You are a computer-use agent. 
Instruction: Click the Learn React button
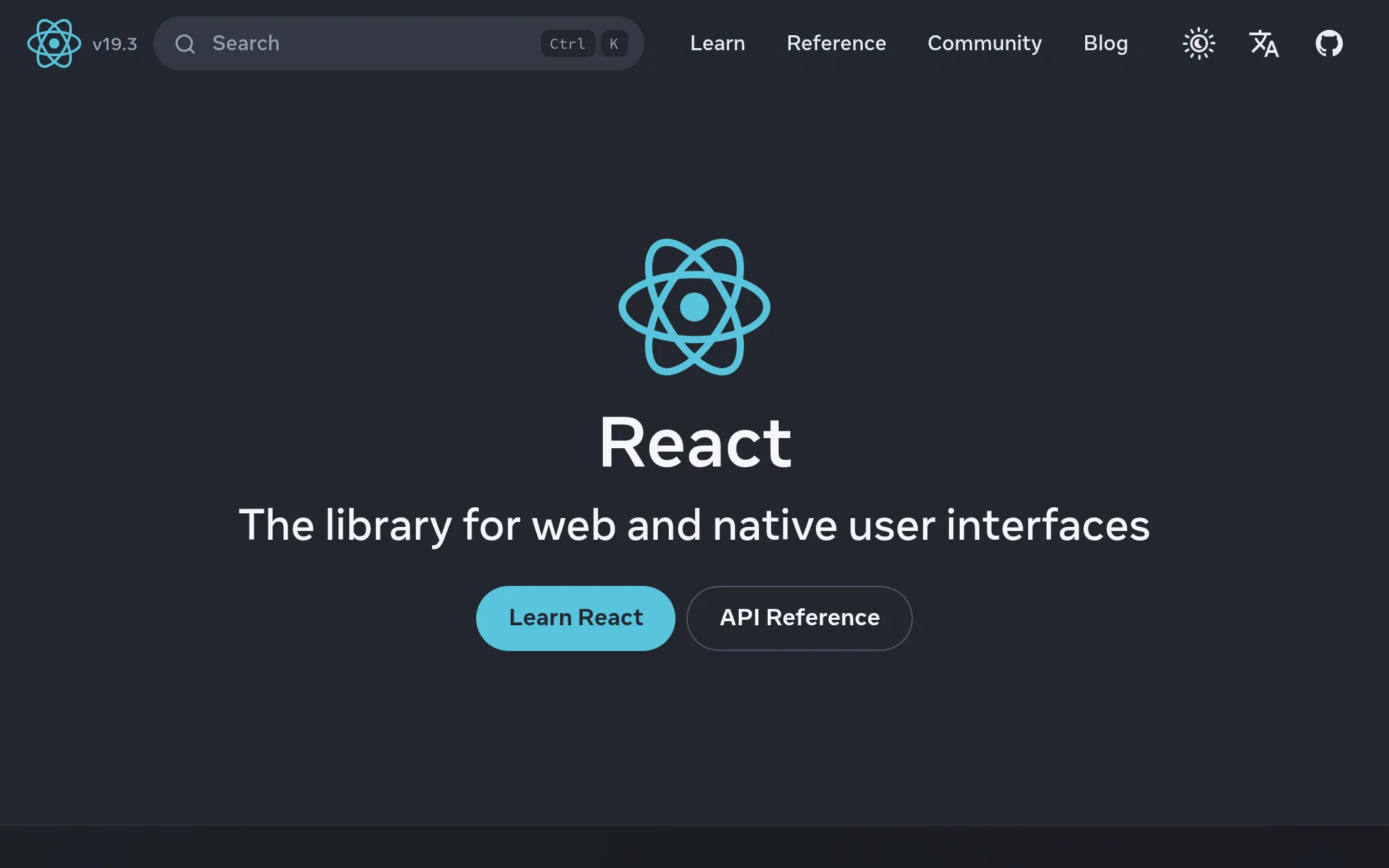pyautogui.click(x=576, y=618)
